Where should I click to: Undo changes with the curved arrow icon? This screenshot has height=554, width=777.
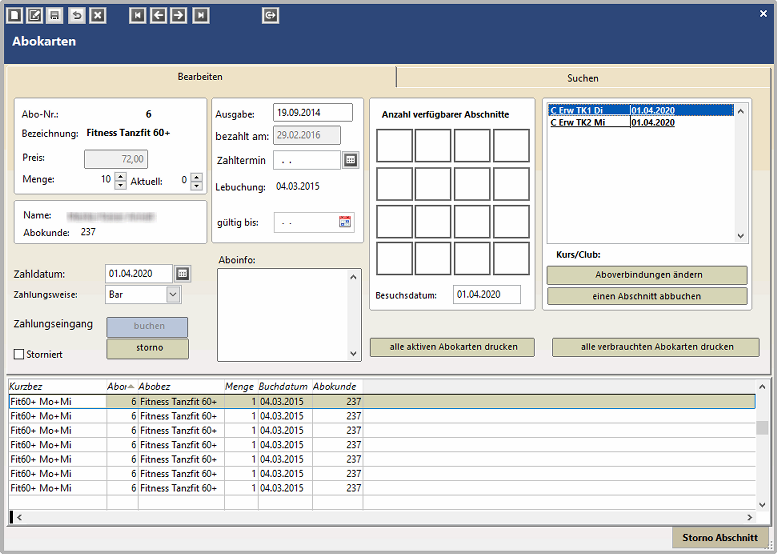[77, 15]
